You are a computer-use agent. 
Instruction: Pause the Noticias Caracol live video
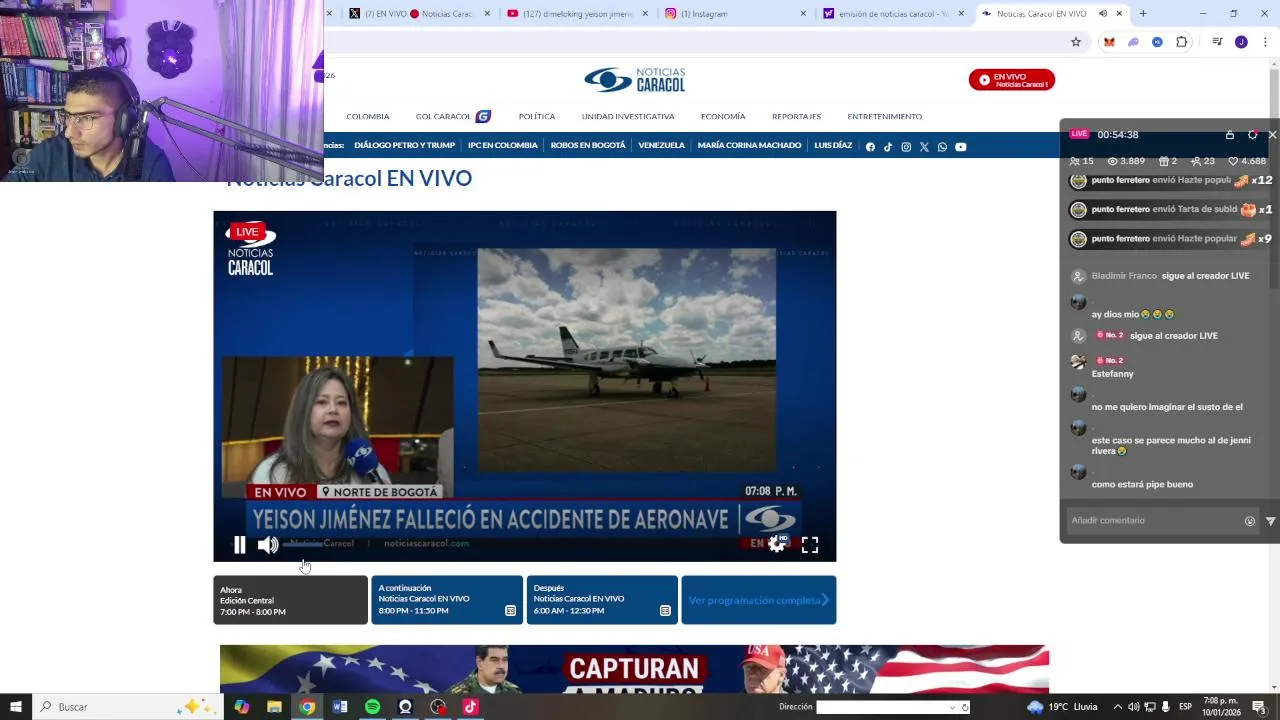pos(239,545)
